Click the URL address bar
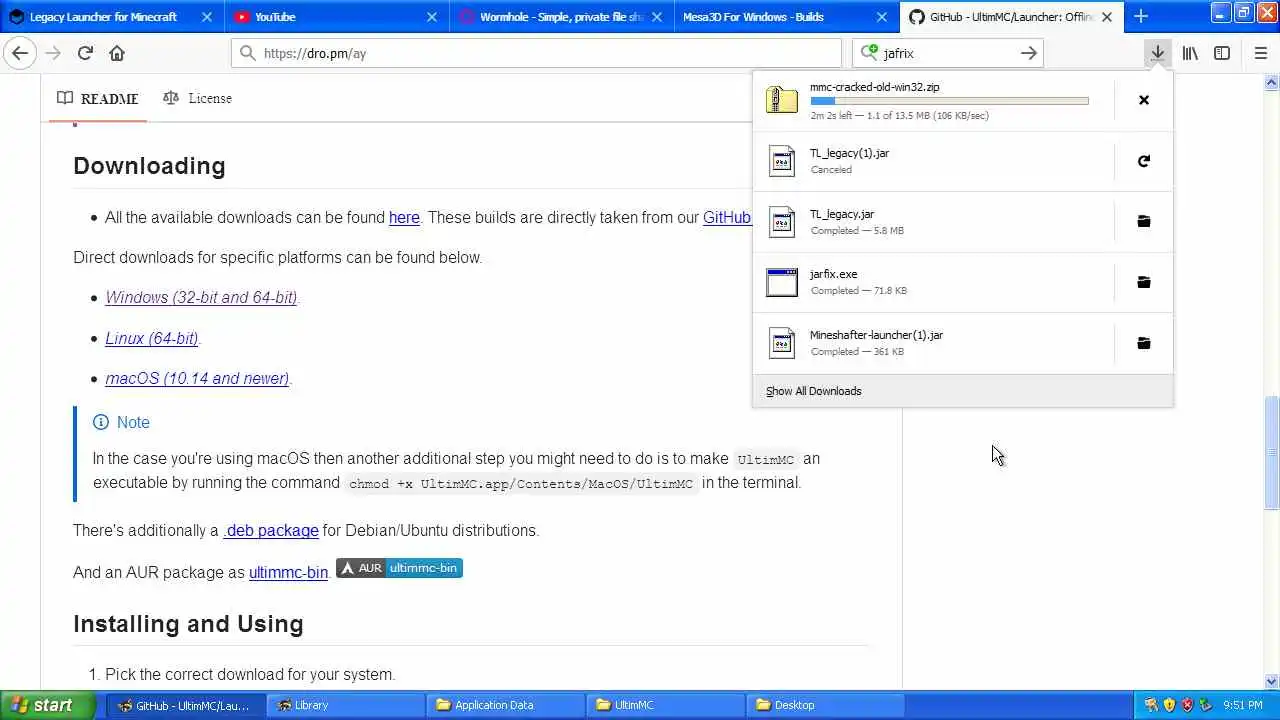Screen dimensions: 1280x720 tap(537, 53)
